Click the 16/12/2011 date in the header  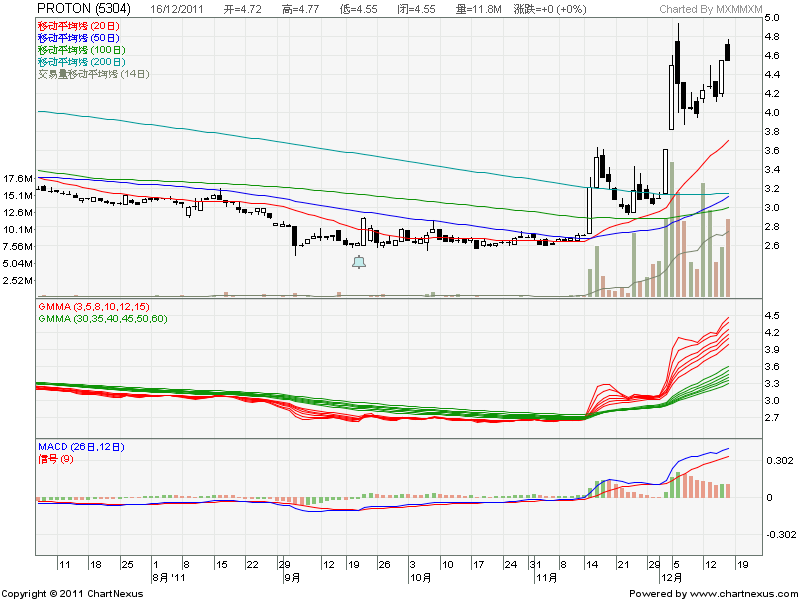pos(181,9)
